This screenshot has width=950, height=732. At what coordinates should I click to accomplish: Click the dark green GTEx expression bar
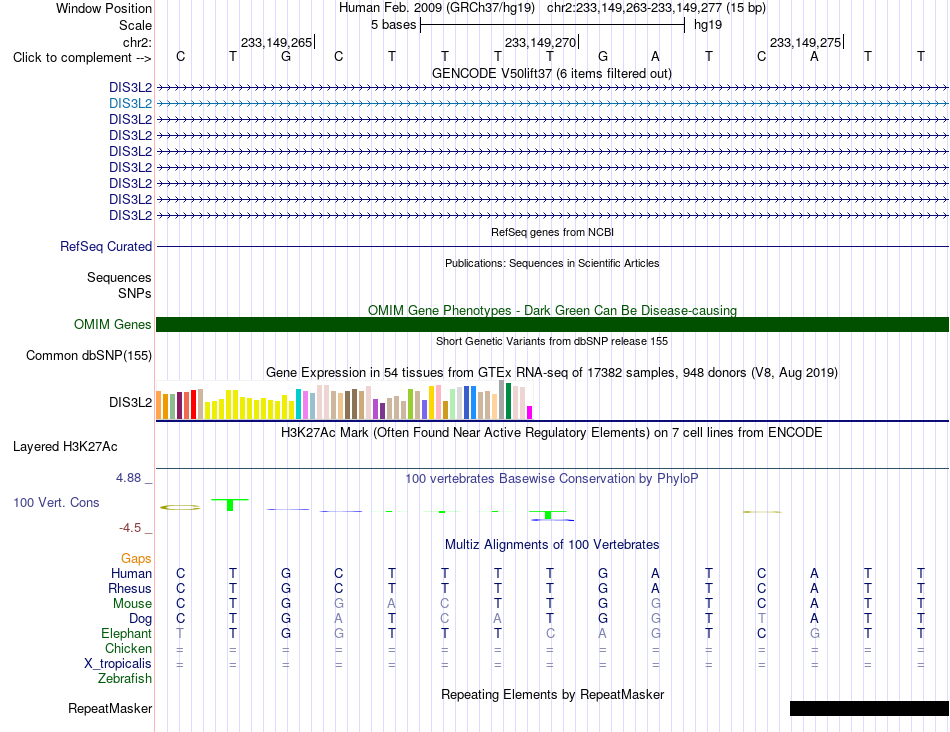pyautogui.click(x=508, y=401)
